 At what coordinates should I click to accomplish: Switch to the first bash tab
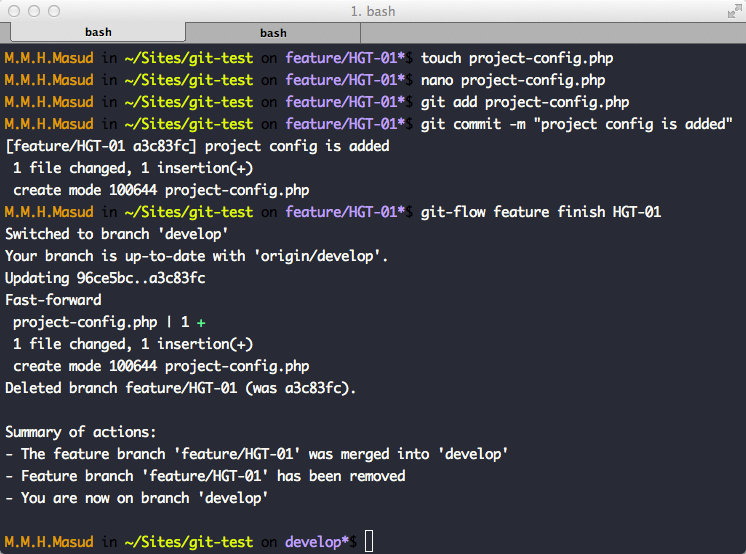pyautogui.click(x=98, y=32)
